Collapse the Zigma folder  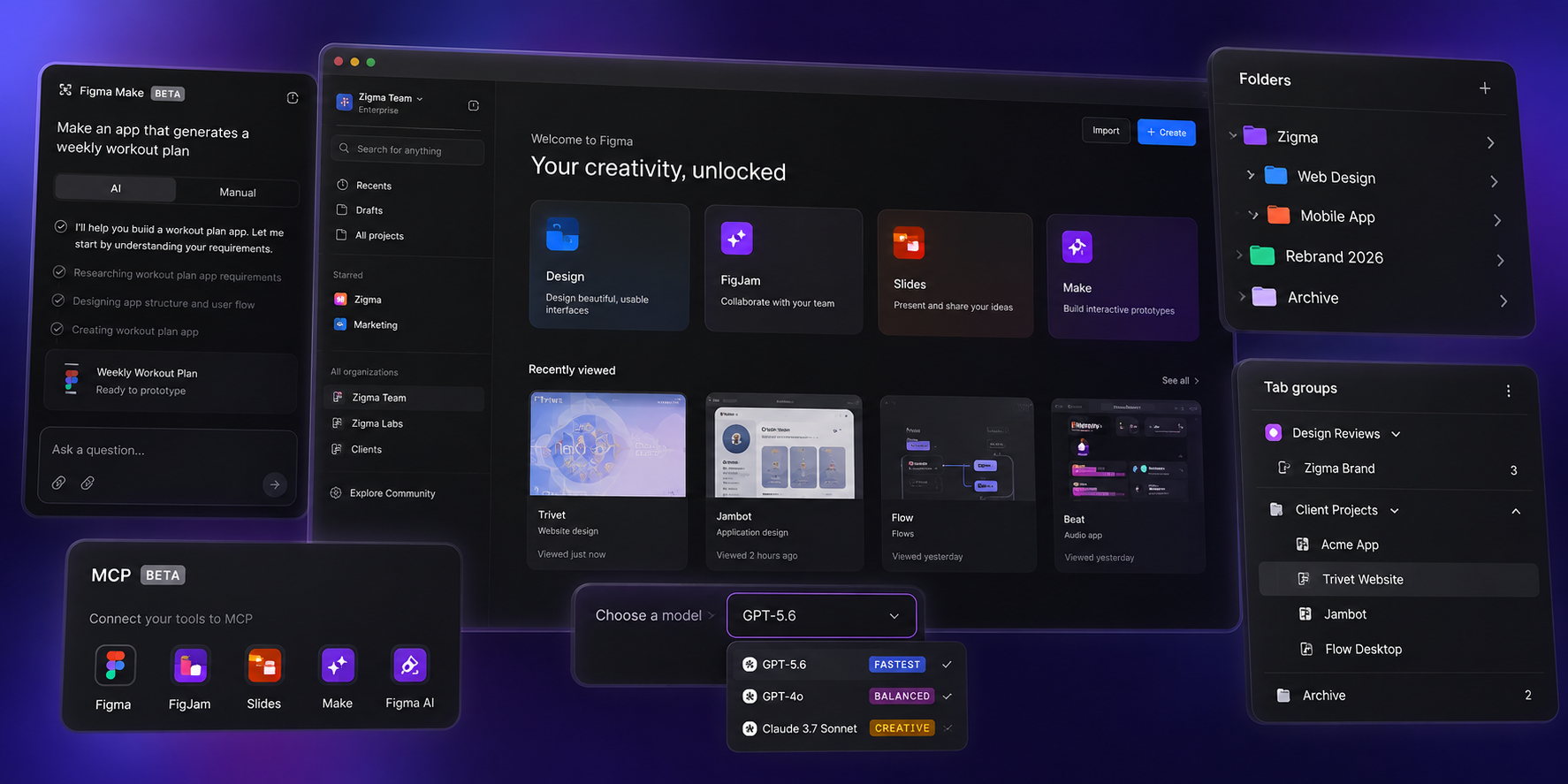[x=1233, y=135]
